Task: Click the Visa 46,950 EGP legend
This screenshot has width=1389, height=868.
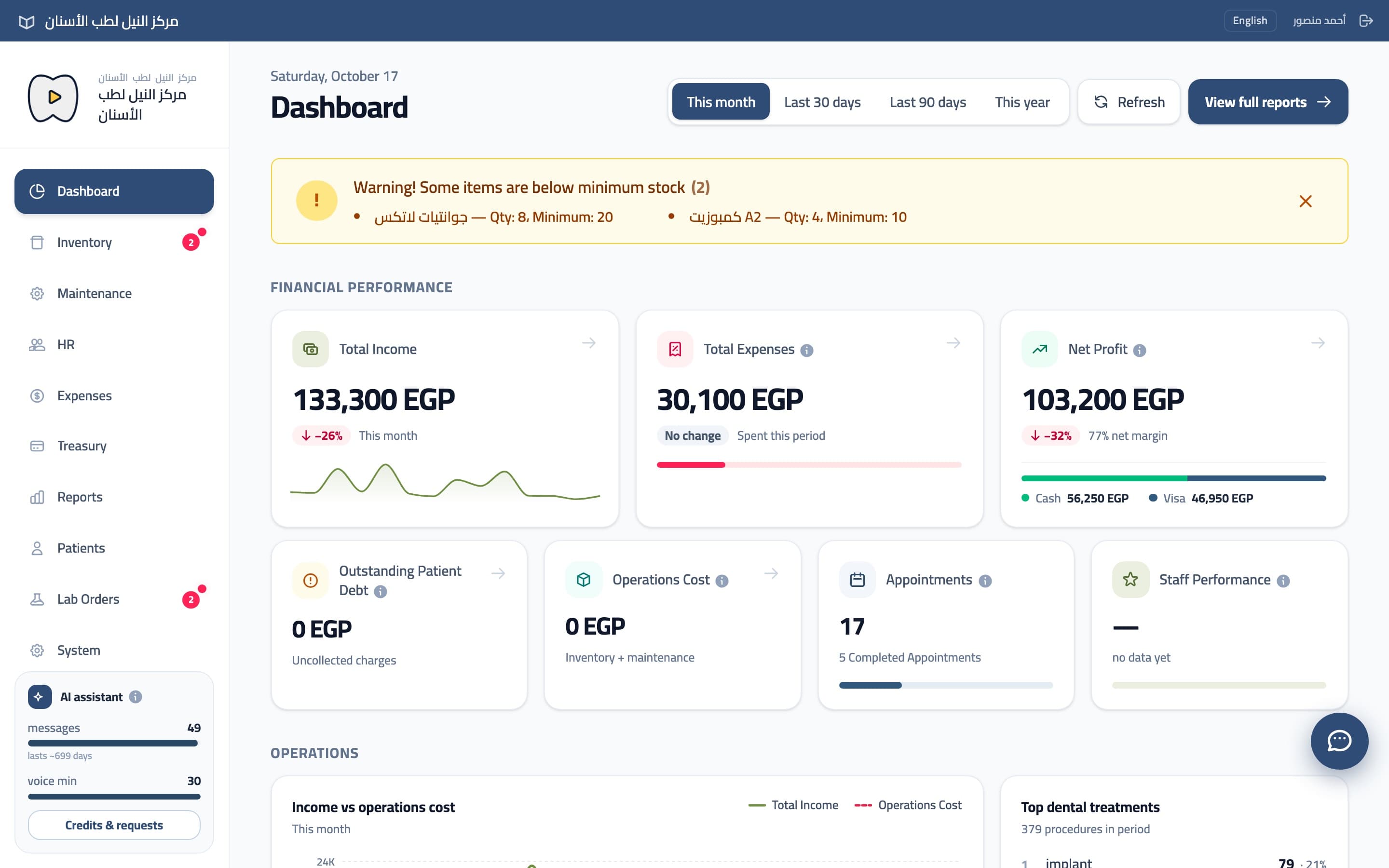Action: tap(1201, 498)
